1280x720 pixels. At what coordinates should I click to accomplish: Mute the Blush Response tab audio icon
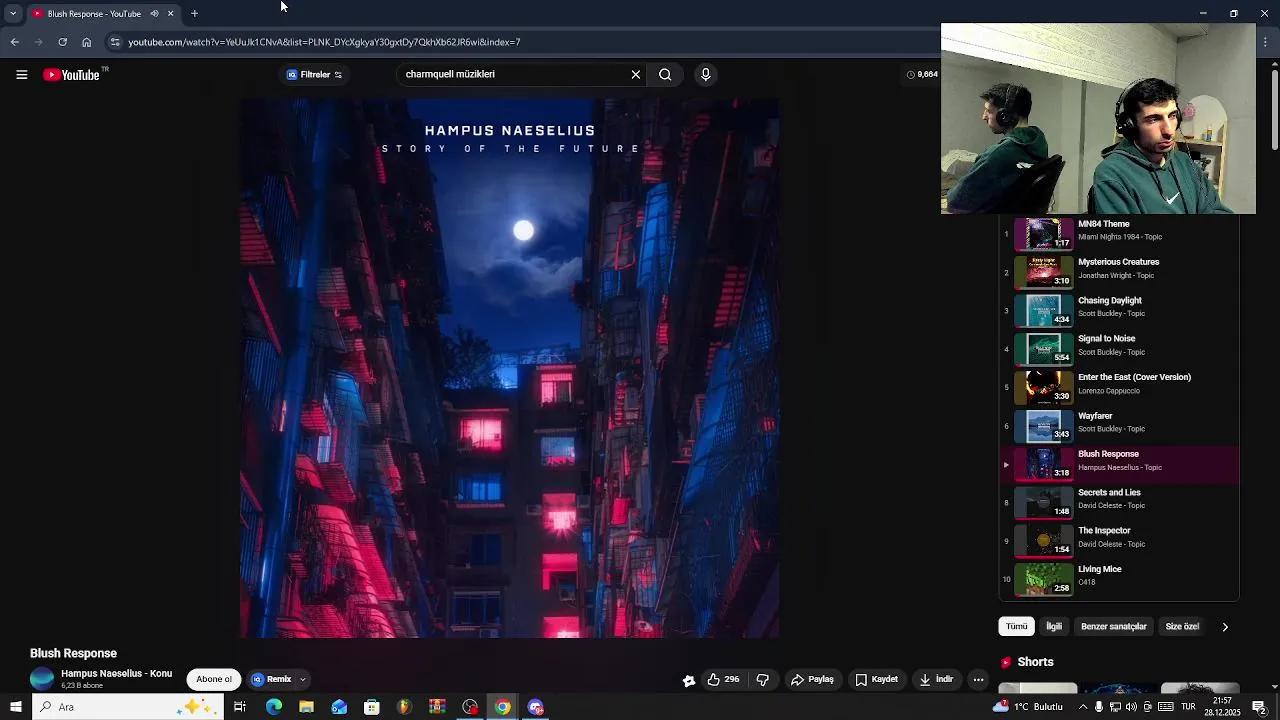(x=154, y=14)
